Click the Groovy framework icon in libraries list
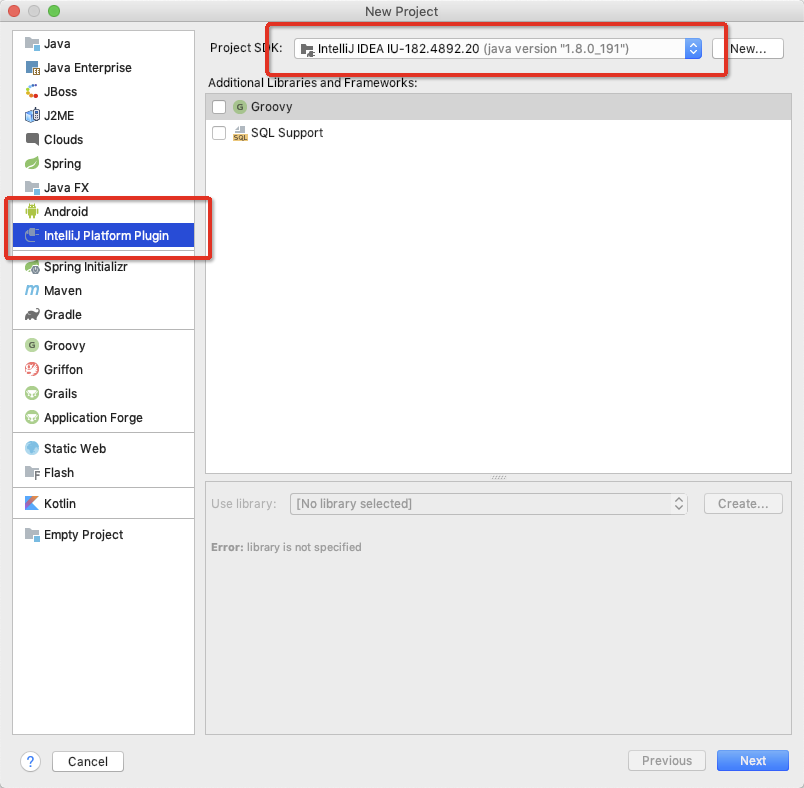 (x=239, y=107)
